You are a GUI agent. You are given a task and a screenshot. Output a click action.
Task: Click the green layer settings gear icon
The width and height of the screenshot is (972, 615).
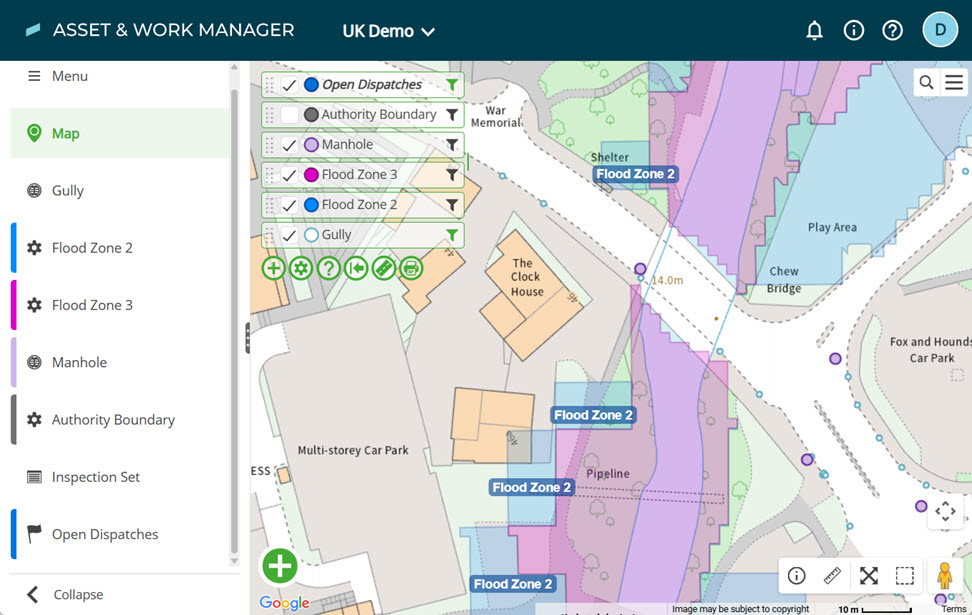pos(301,268)
